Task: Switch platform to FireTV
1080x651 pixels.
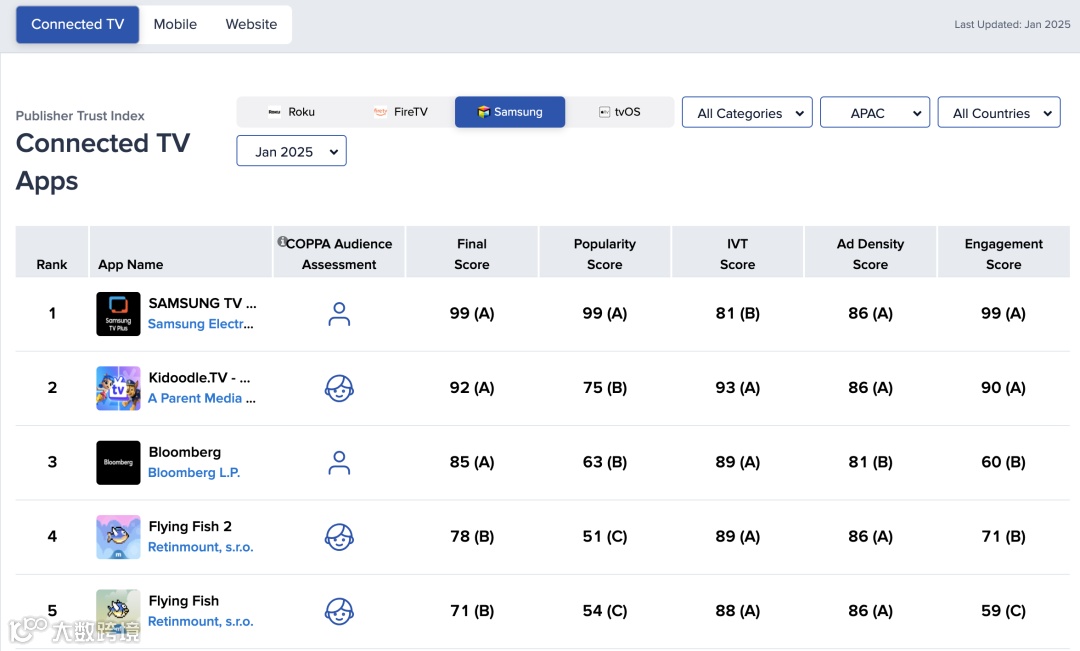Action: [400, 112]
